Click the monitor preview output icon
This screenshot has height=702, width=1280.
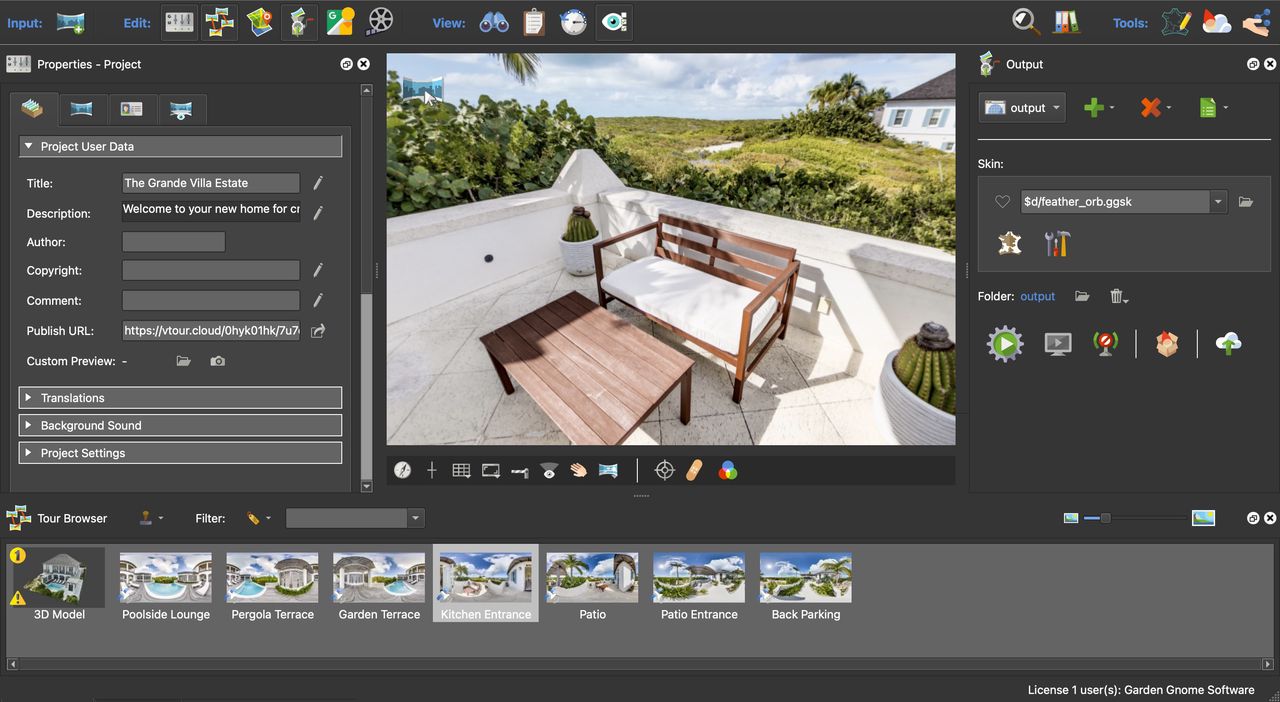tap(1058, 344)
